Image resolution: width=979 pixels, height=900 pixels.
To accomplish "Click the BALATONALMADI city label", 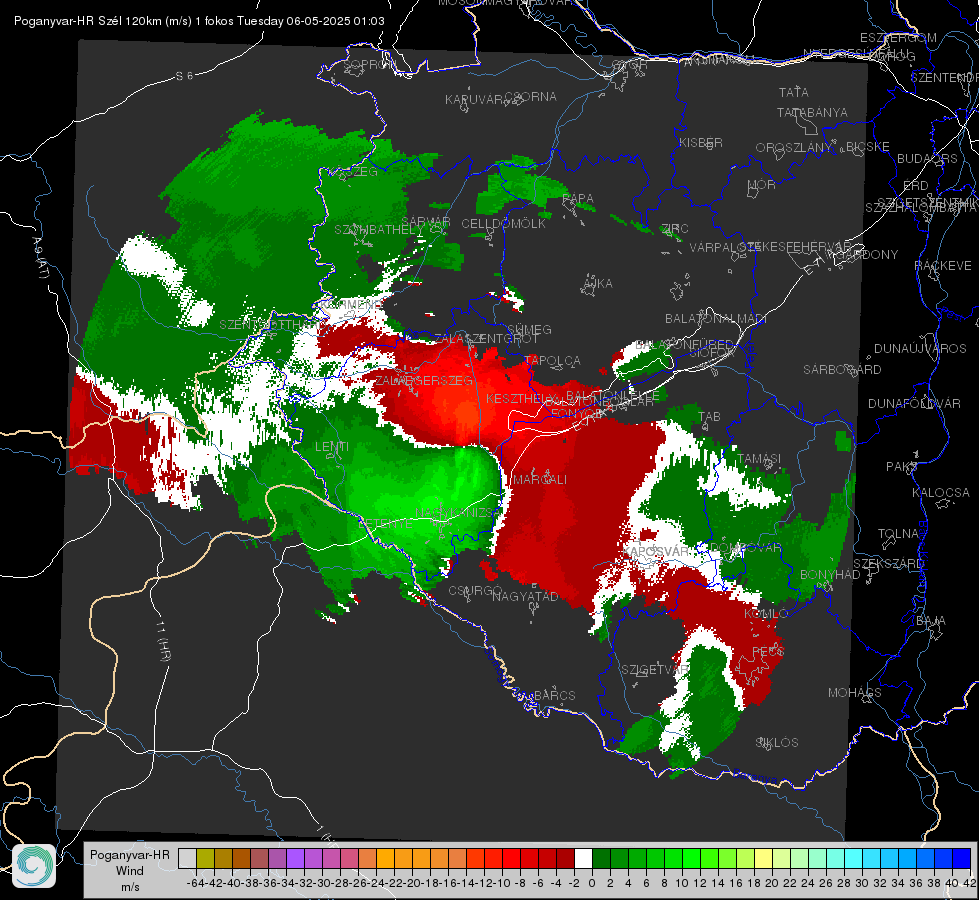I will (716, 319).
